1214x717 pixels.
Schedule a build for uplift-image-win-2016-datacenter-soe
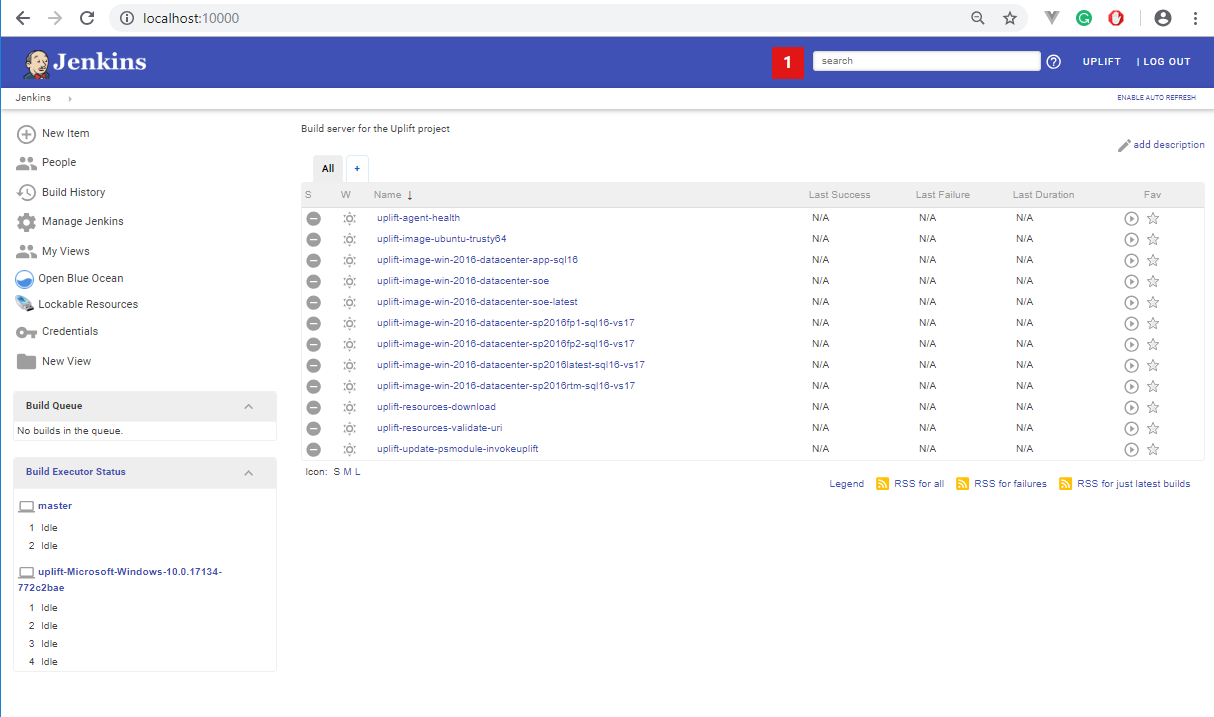(1132, 281)
